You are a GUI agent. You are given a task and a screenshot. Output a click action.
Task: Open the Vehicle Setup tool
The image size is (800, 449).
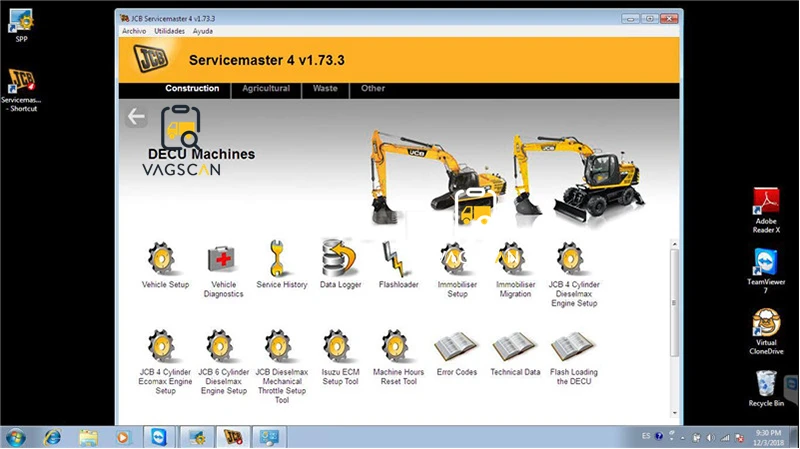pos(165,266)
